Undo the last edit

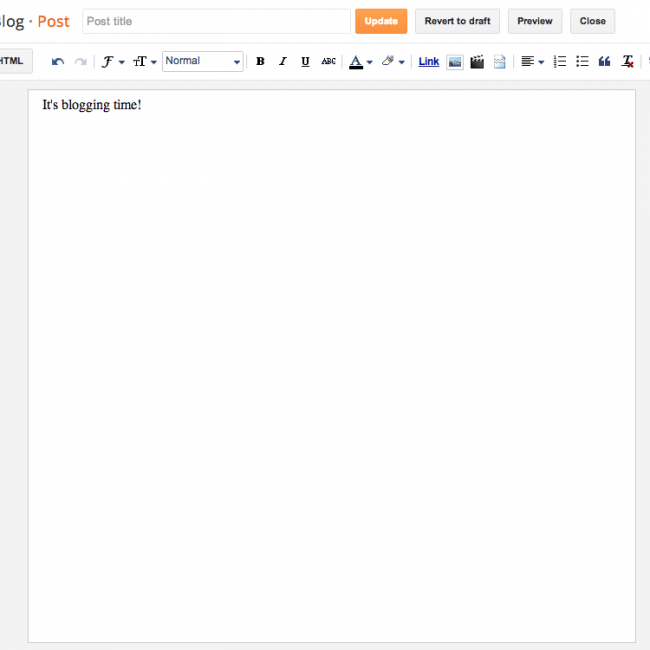coord(58,62)
